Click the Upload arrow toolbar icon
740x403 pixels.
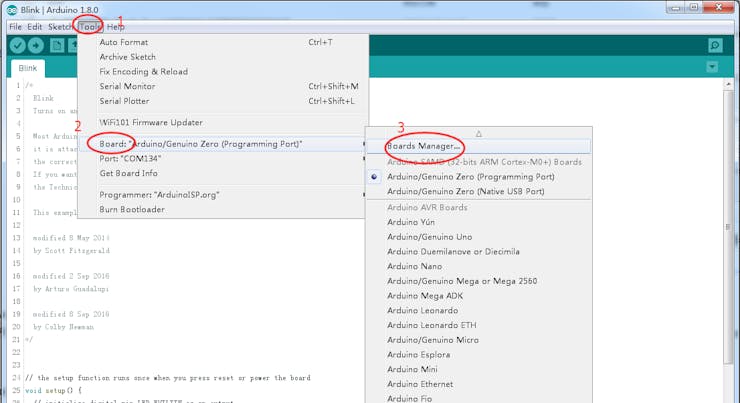point(36,45)
